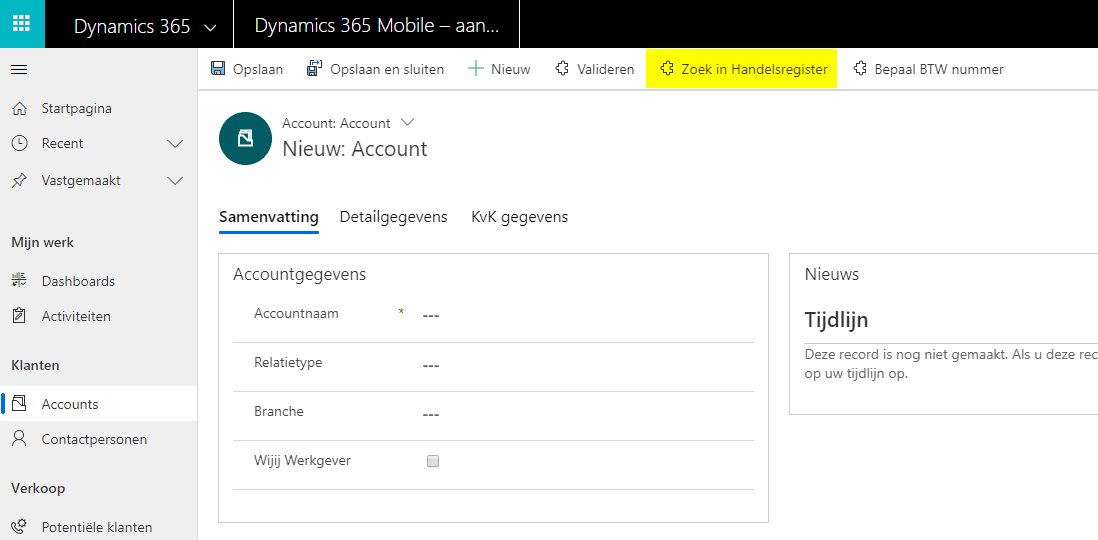Viewport: 1098px width, 540px height.
Task: Expand the Vastgemaakt pinned items chevron
Action: pos(175,181)
